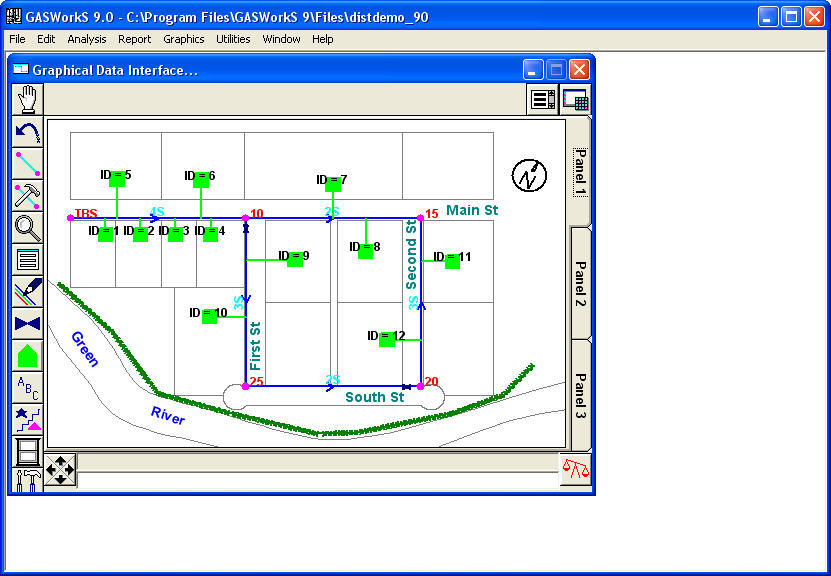Activate the zoom magnifier tool
Screen dimensions: 831x576
(x=26, y=227)
